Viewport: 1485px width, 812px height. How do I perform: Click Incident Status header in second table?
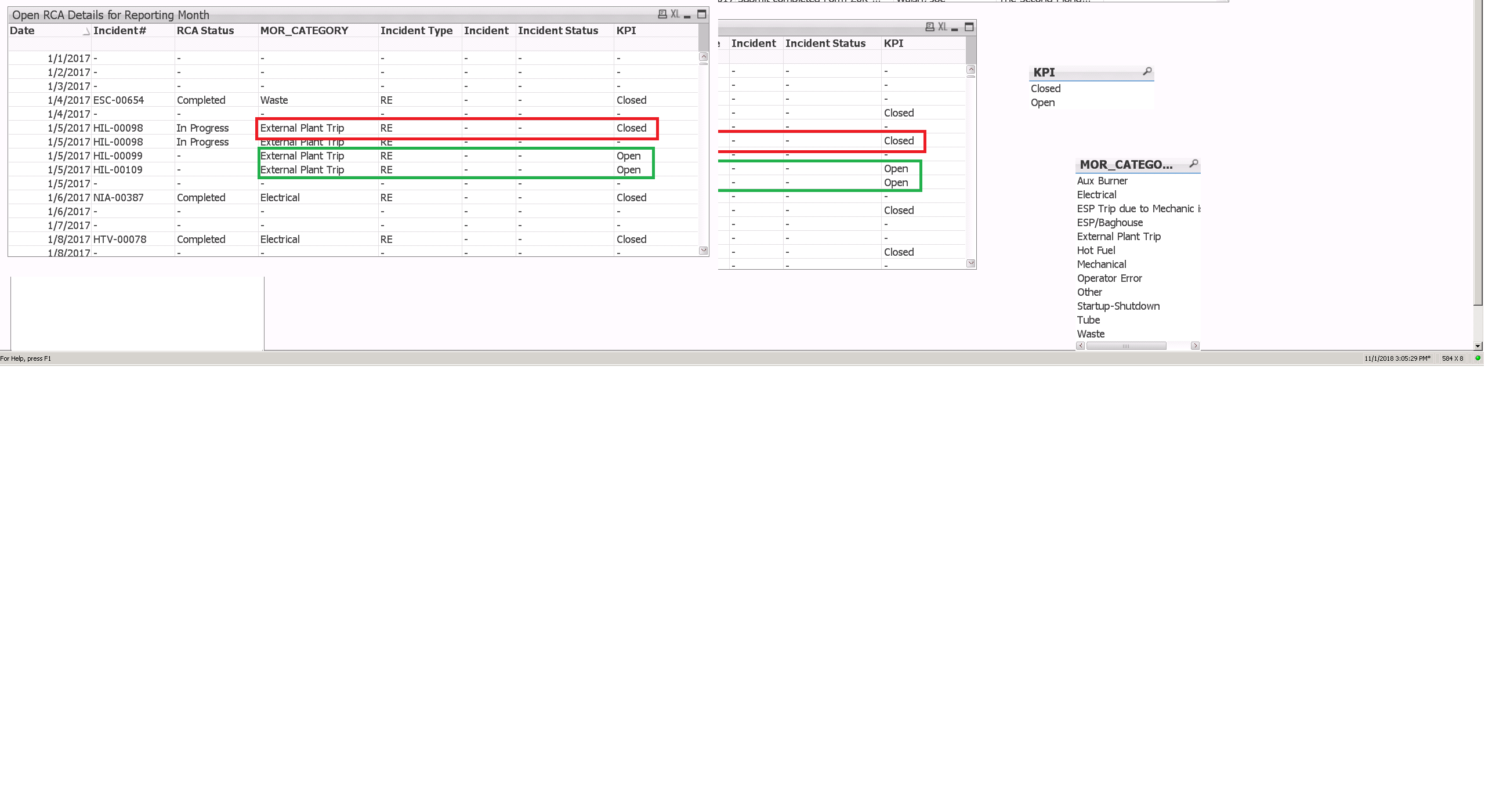pyautogui.click(x=825, y=43)
